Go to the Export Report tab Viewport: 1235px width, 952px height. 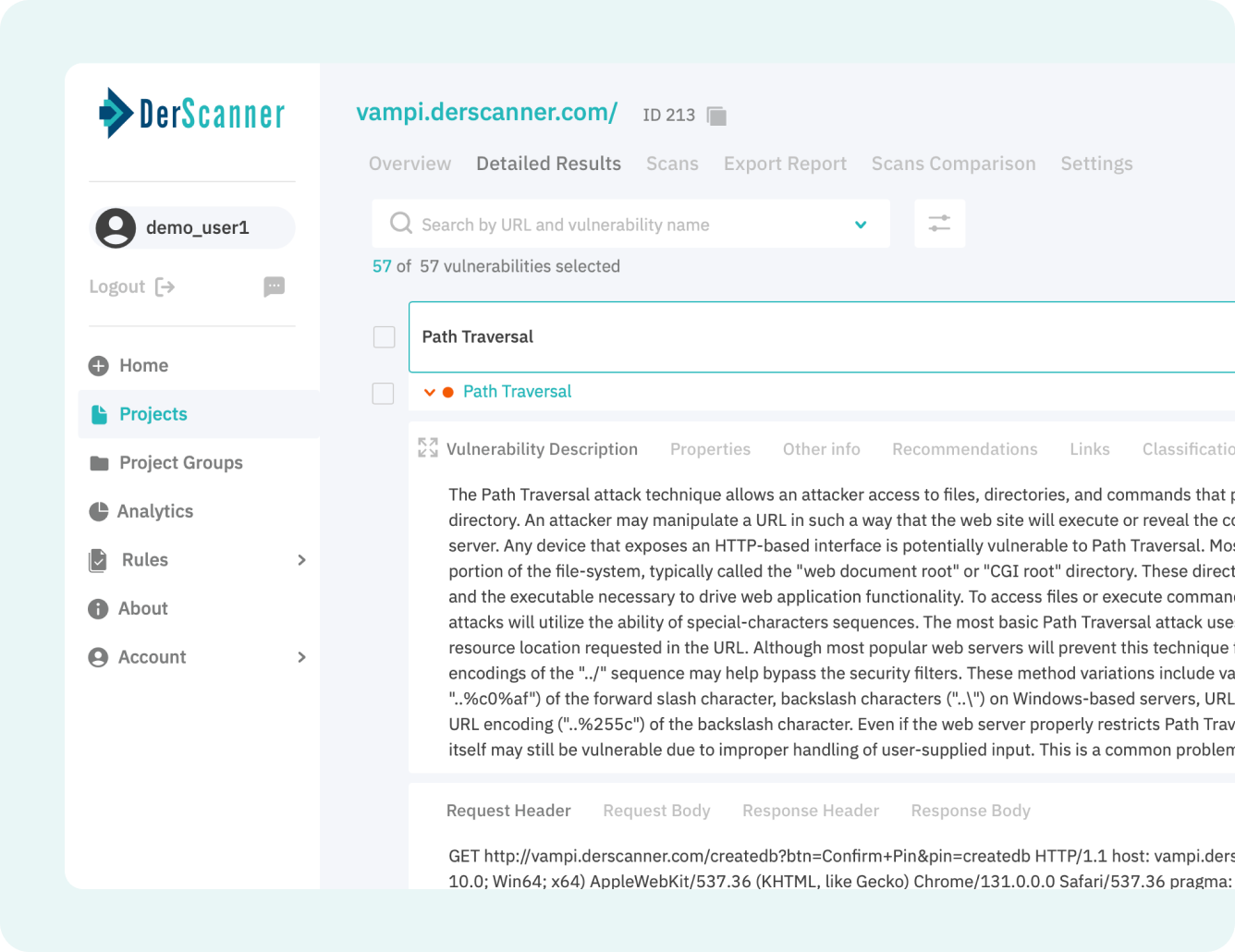point(785,164)
